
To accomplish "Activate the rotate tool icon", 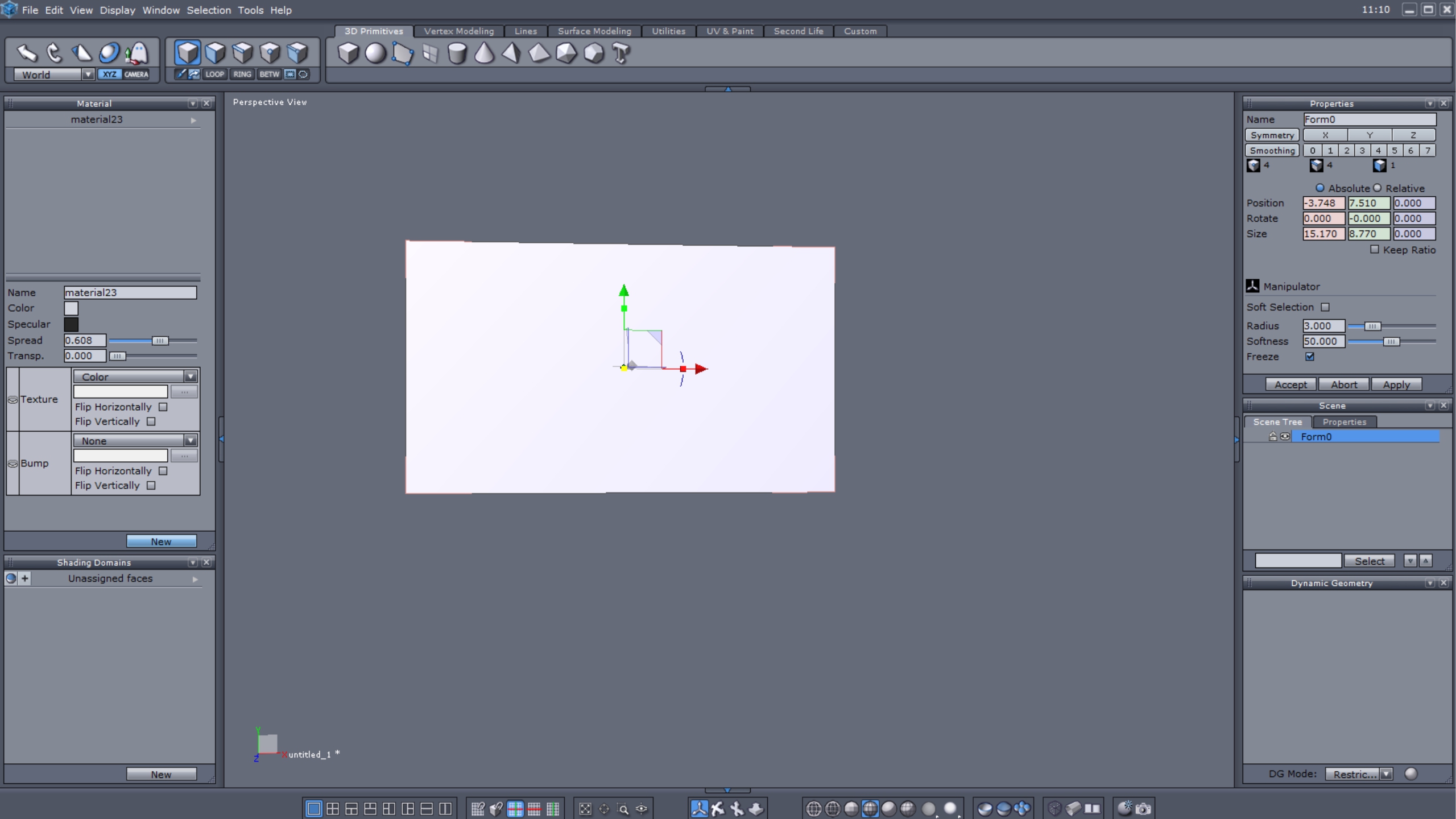I will [x=54, y=53].
